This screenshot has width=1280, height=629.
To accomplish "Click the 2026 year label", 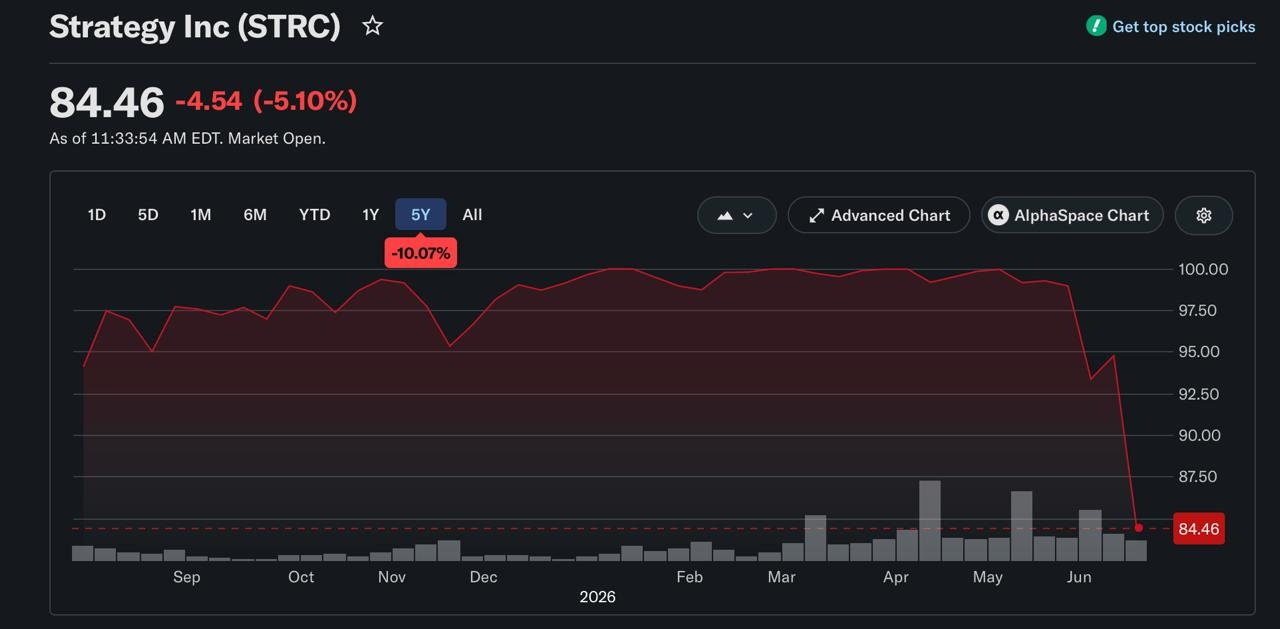I will (598, 597).
